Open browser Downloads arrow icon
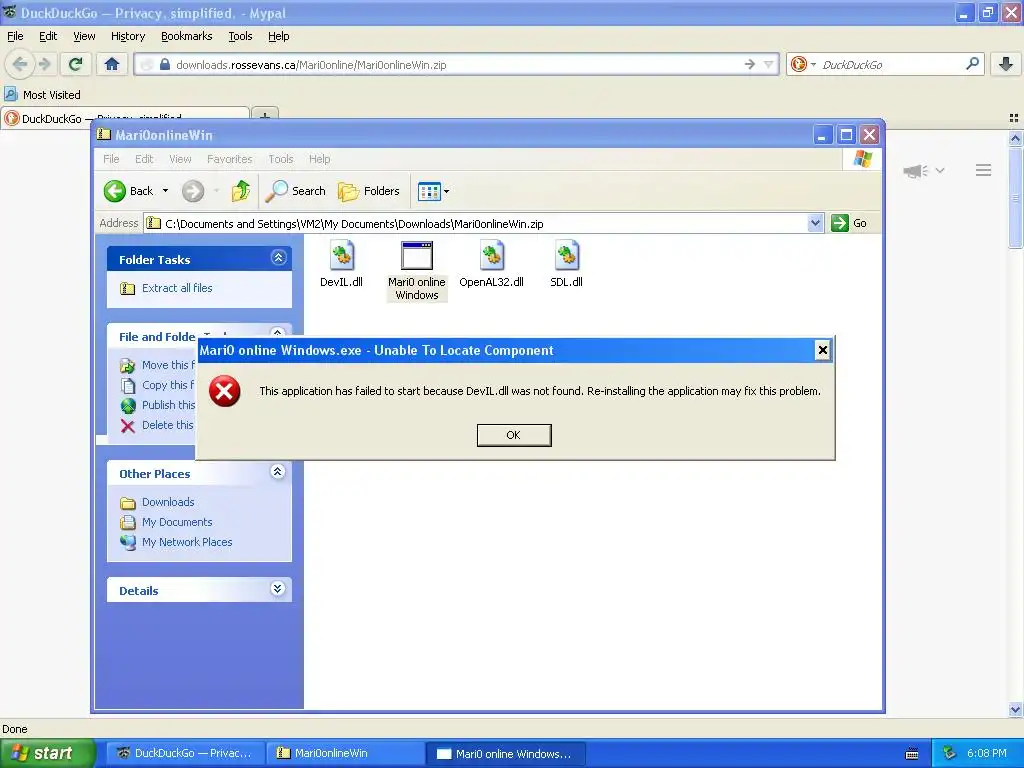This screenshot has width=1024, height=768. pyautogui.click(x=1006, y=64)
